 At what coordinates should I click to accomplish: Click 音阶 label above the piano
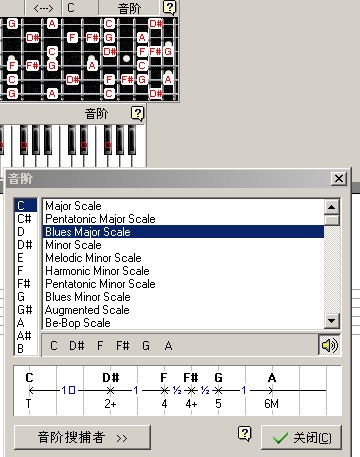tap(97, 114)
